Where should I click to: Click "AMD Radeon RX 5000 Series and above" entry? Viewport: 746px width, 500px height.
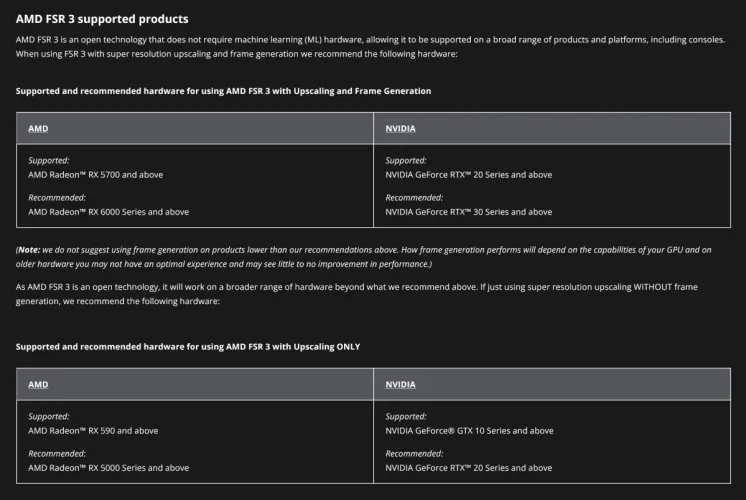tap(108, 468)
